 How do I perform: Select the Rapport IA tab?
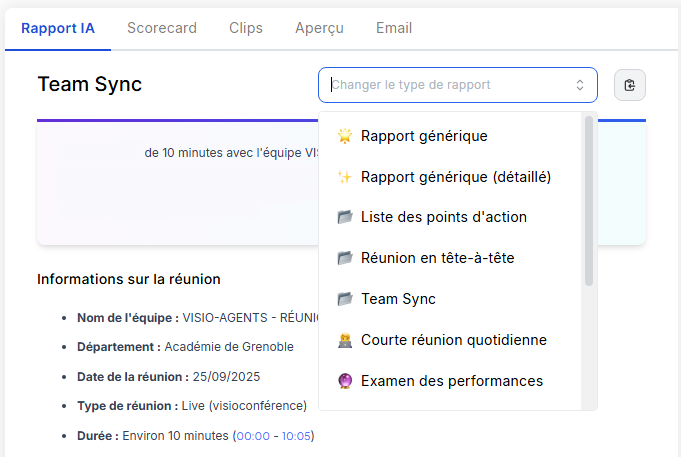pyautogui.click(x=58, y=28)
